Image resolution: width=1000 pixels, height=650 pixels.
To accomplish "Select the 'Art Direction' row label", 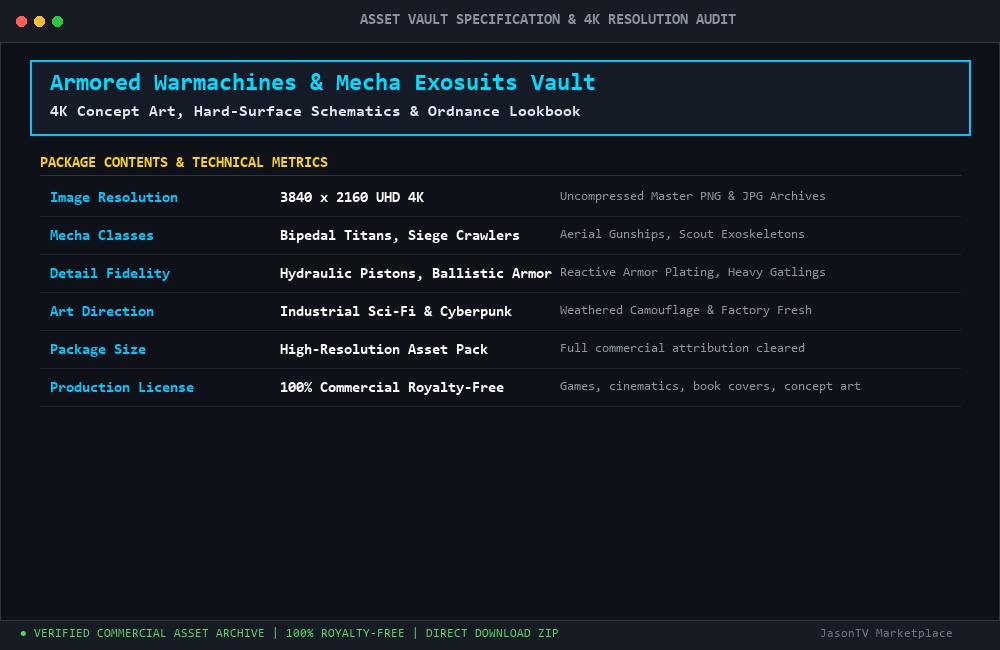I will [101, 311].
